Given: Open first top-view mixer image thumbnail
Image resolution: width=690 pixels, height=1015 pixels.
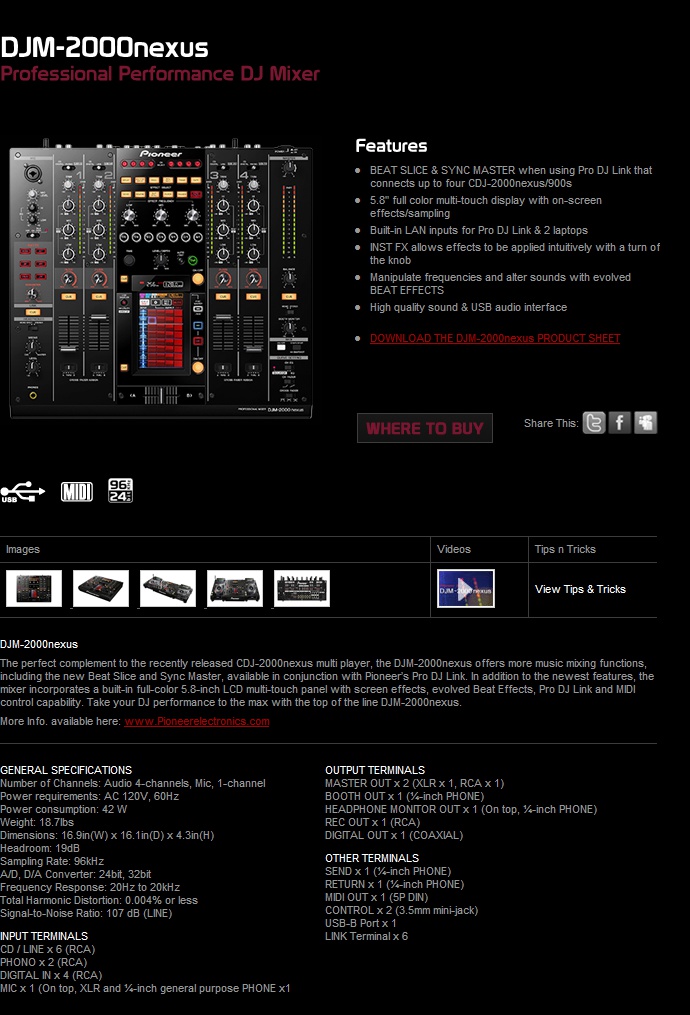Looking at the screenshot, I should point(34,588).
